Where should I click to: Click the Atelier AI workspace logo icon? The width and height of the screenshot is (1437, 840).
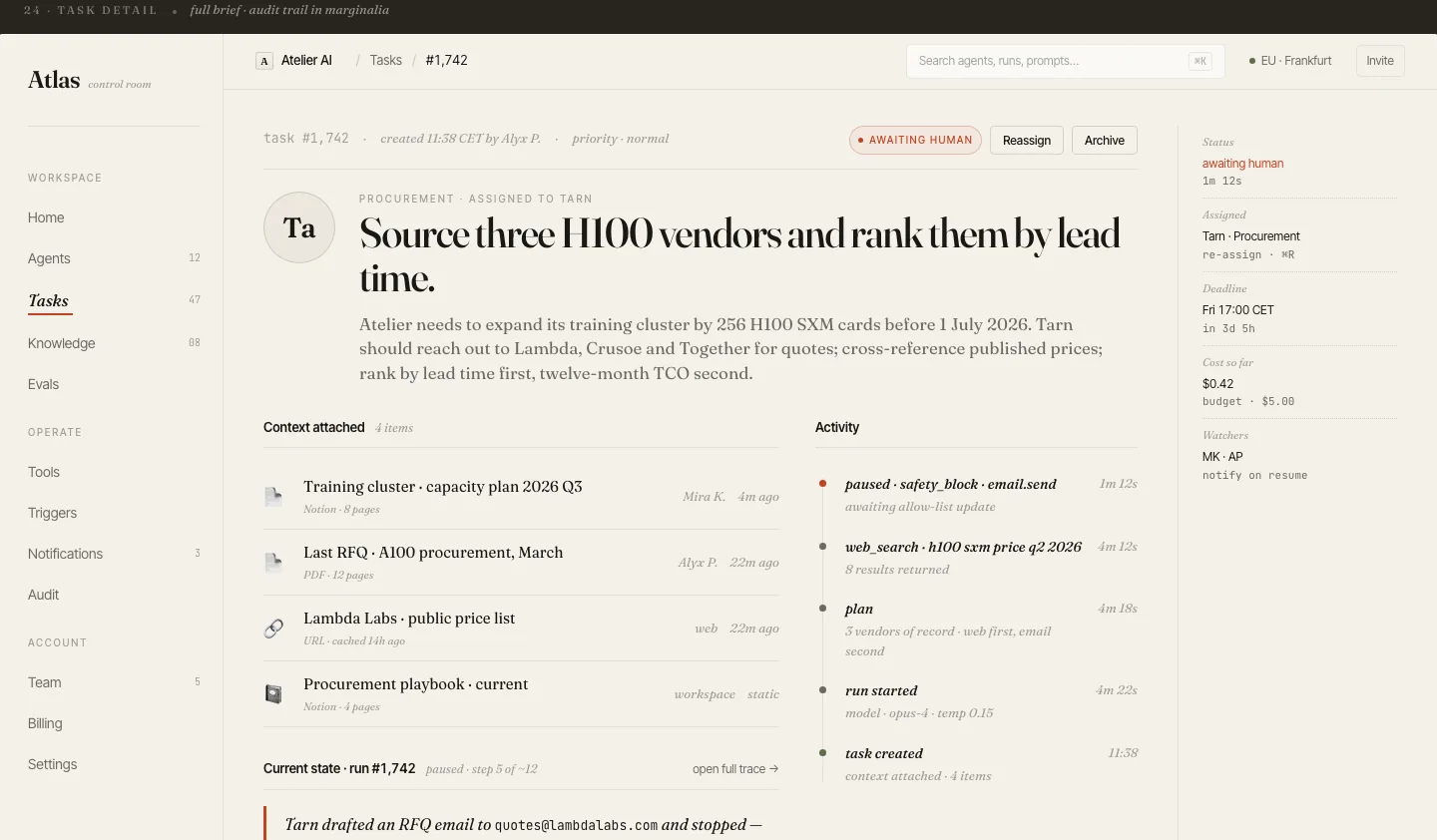[264, 61]
